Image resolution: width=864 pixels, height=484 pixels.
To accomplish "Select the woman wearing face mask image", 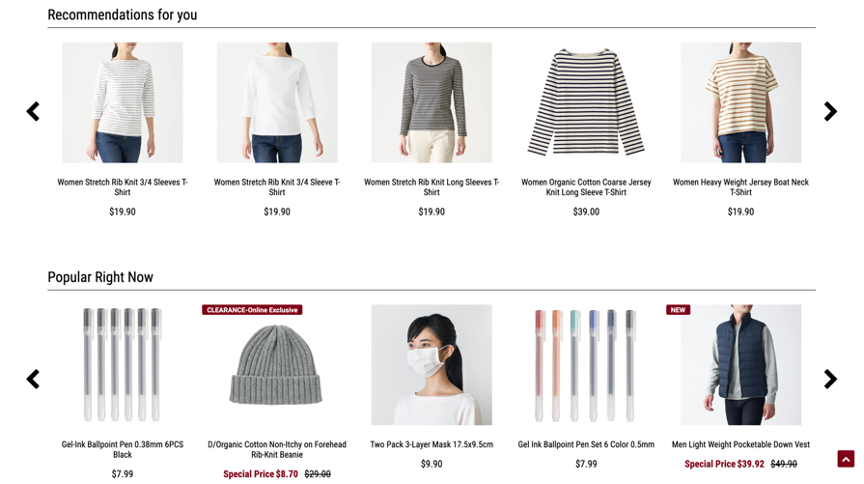I will [x=431, y=365].
